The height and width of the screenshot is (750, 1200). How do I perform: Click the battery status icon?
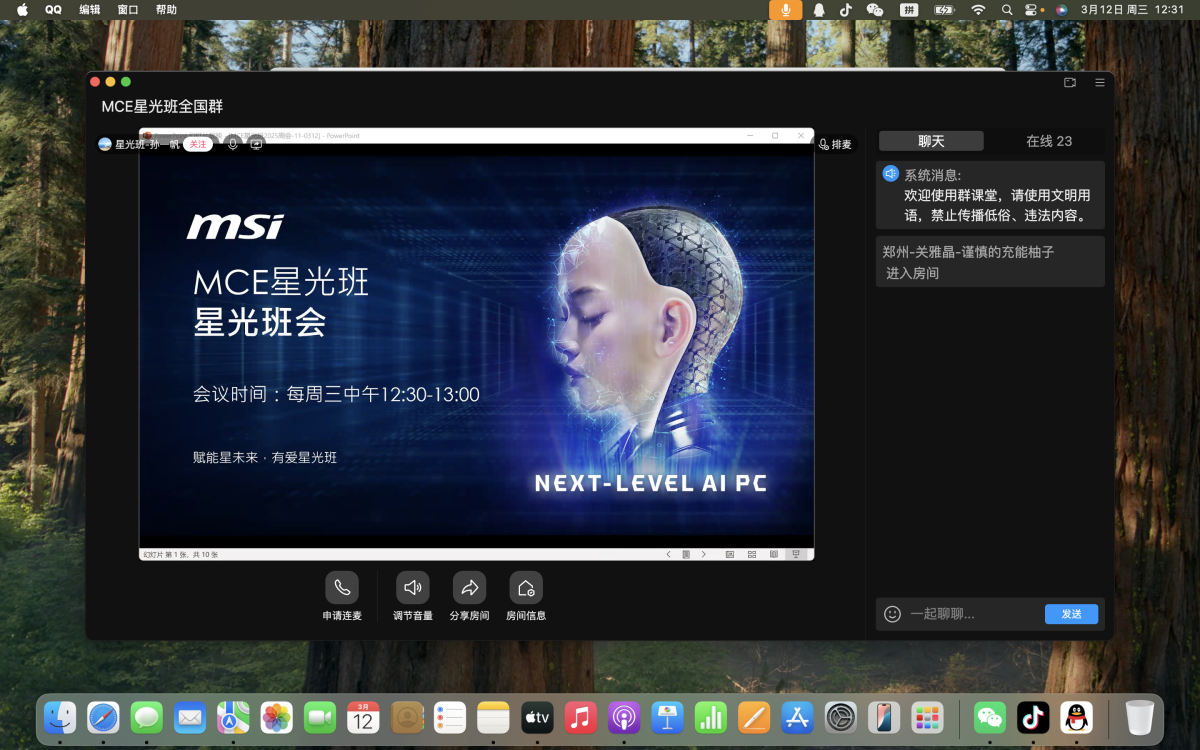point(944,9)
